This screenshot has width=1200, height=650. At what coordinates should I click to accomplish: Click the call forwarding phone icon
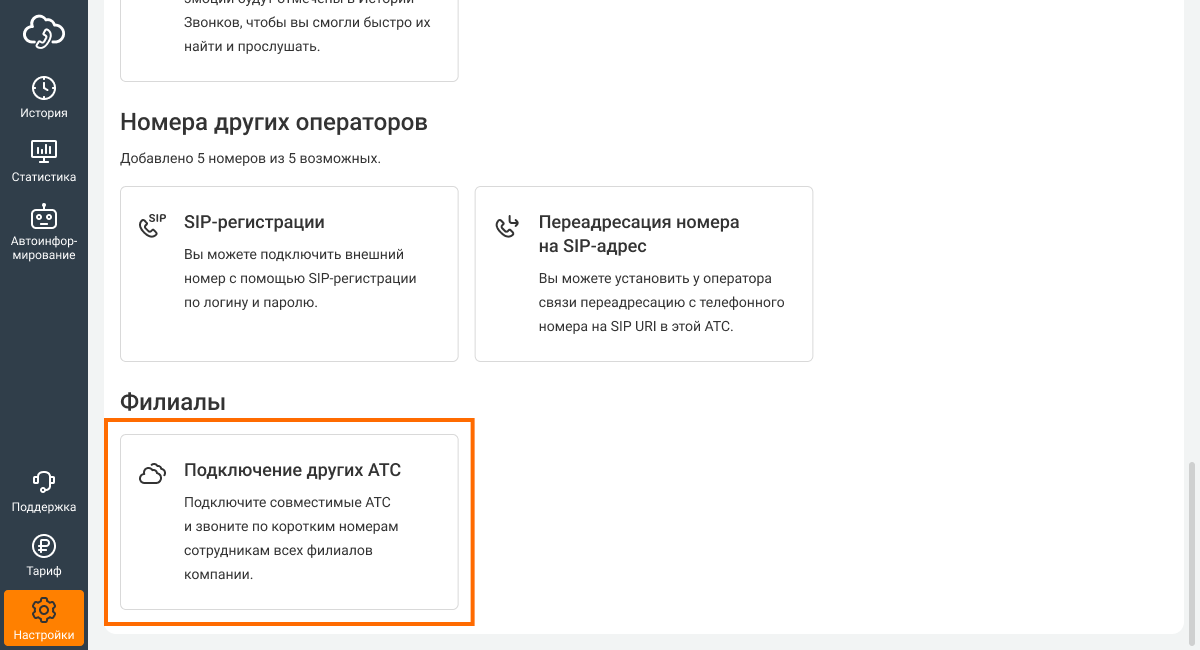pyautogui.click(x=507, y=226)
